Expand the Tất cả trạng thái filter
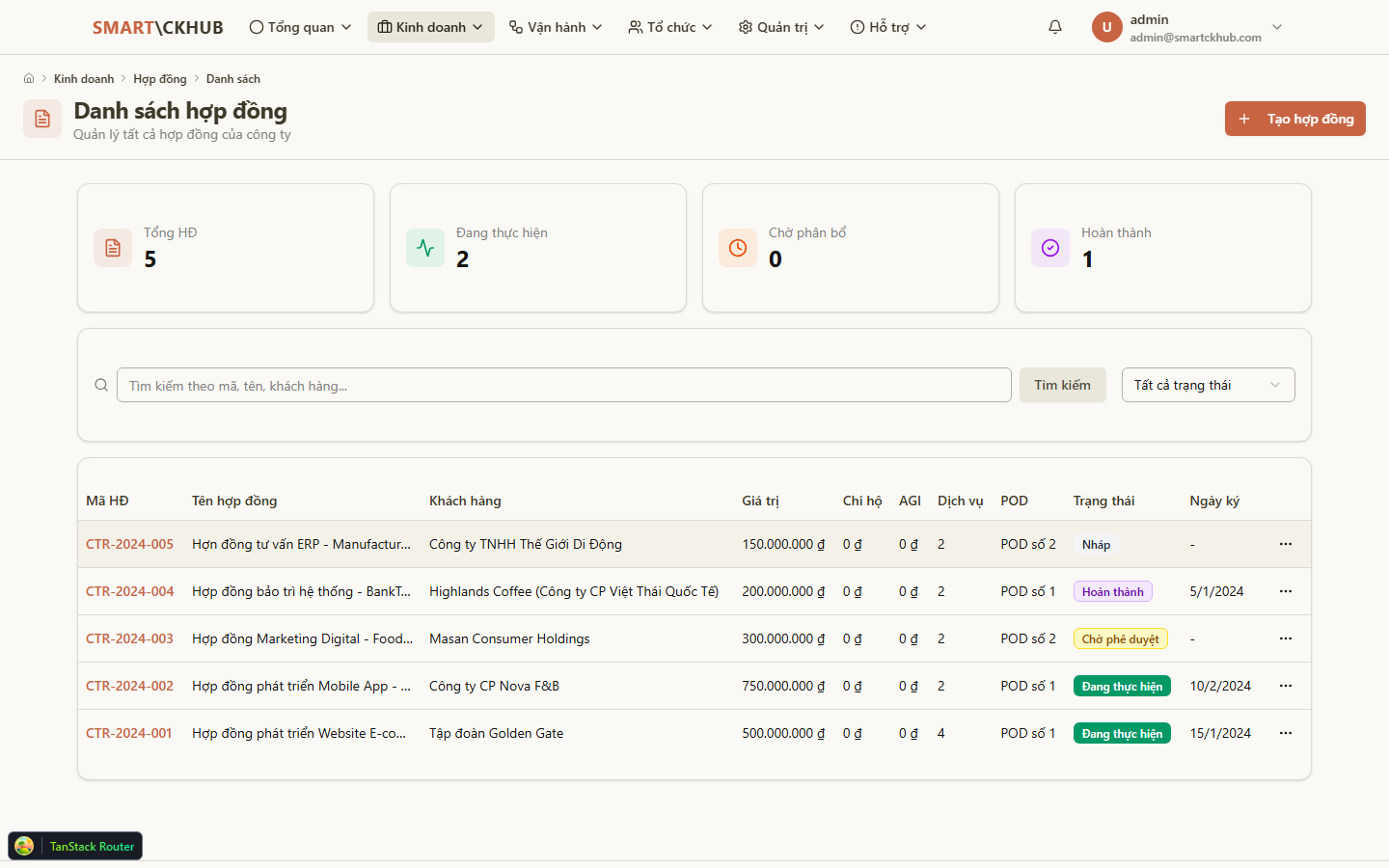 1208,385
